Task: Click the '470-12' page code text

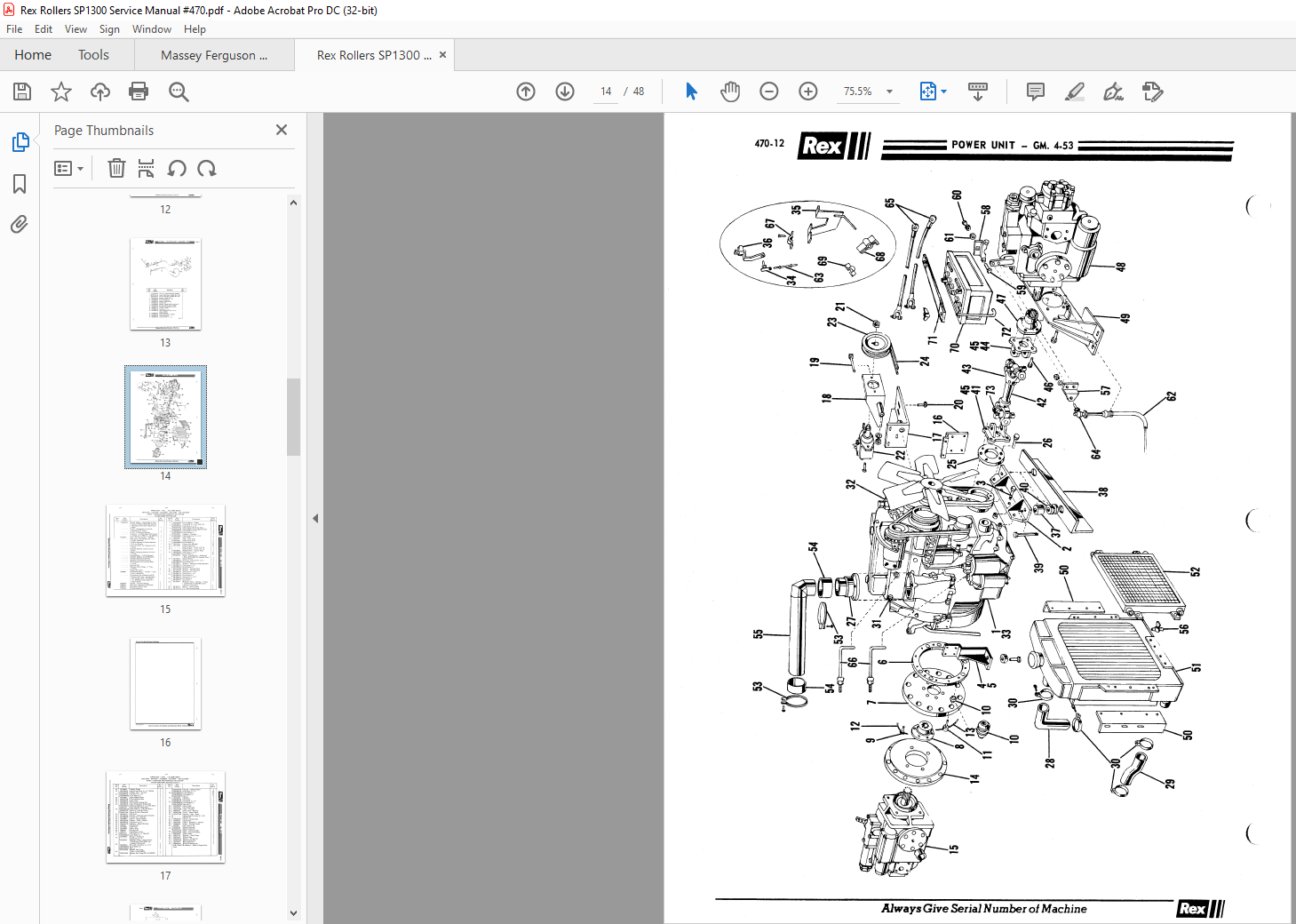Action: click(769, 143)
